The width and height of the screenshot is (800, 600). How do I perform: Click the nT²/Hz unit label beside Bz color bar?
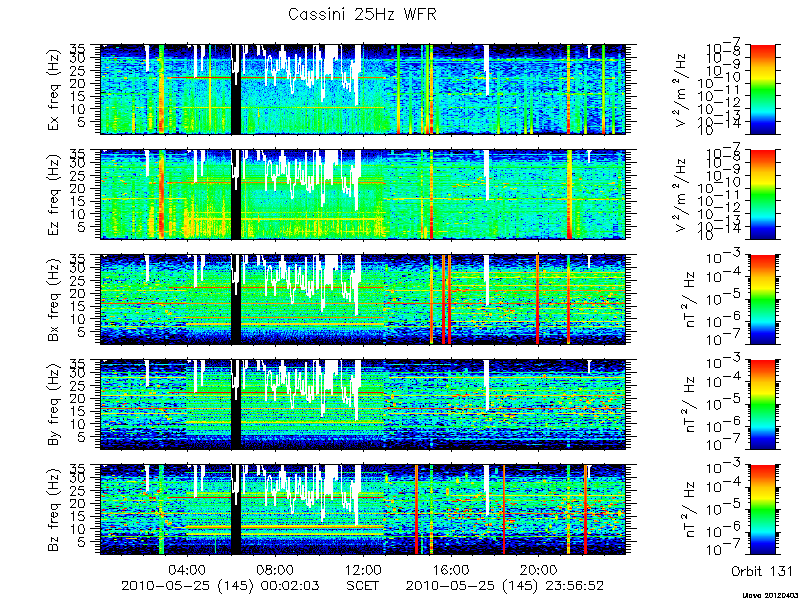coord(688,510)
